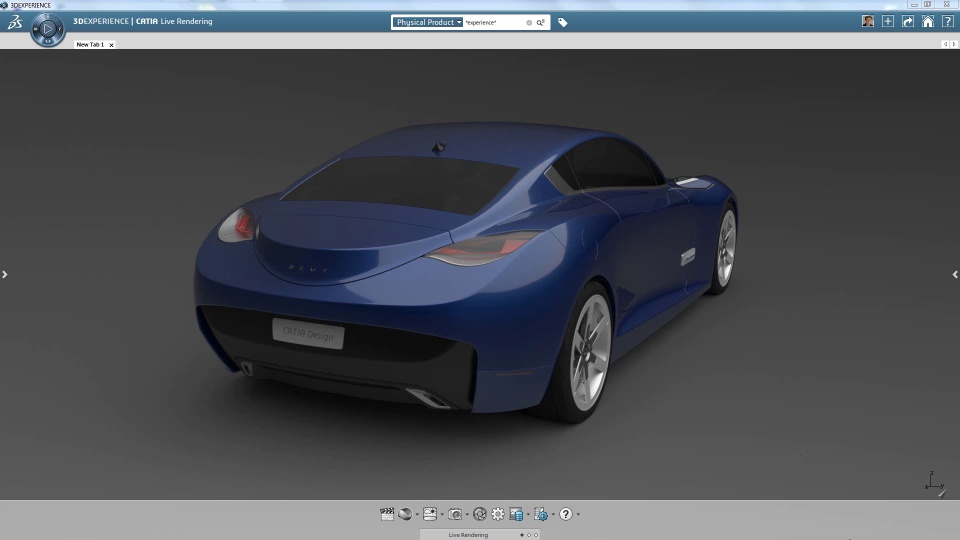This screenshot has height=540, width=960.
Task: Open the gear settings icon in toolbar
Action: pyautogui.click(x=498, y=514)
